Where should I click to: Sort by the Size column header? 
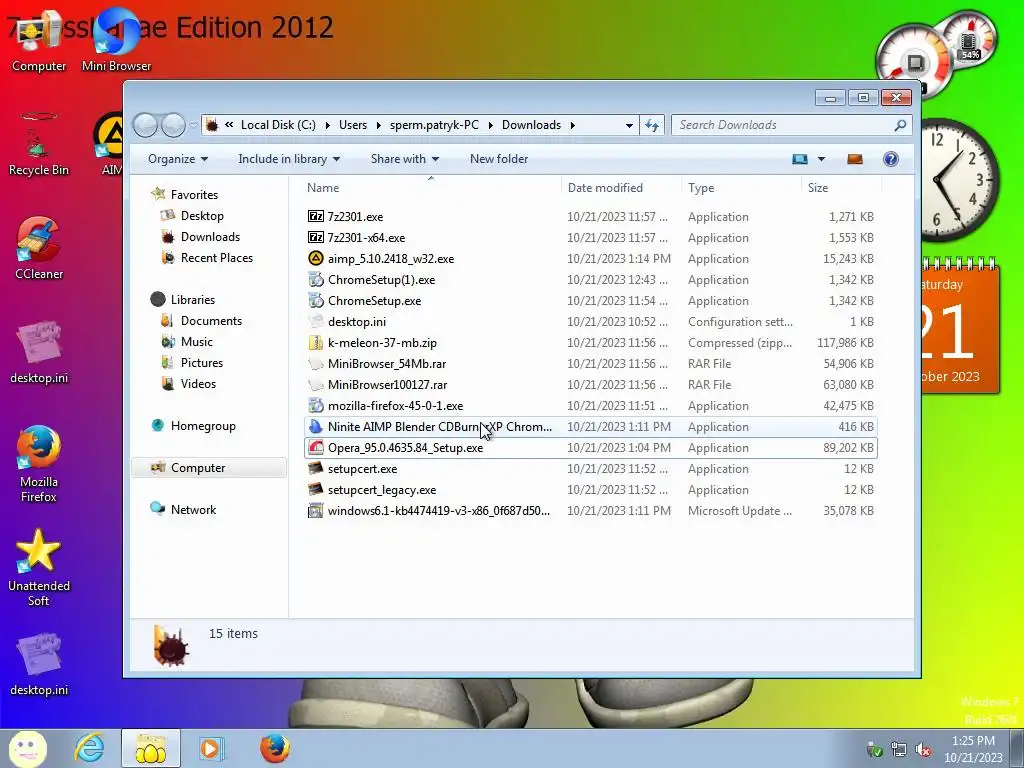tap(841, 187)
